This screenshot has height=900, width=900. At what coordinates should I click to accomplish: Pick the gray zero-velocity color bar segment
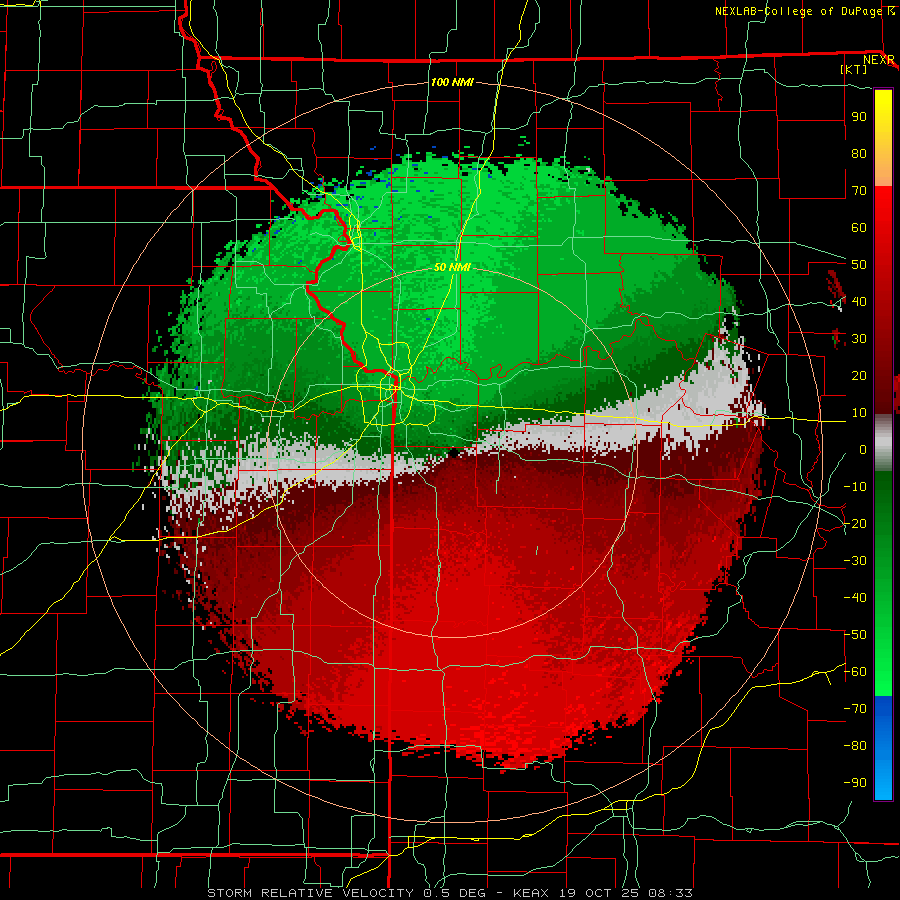[x=883, y=443]
